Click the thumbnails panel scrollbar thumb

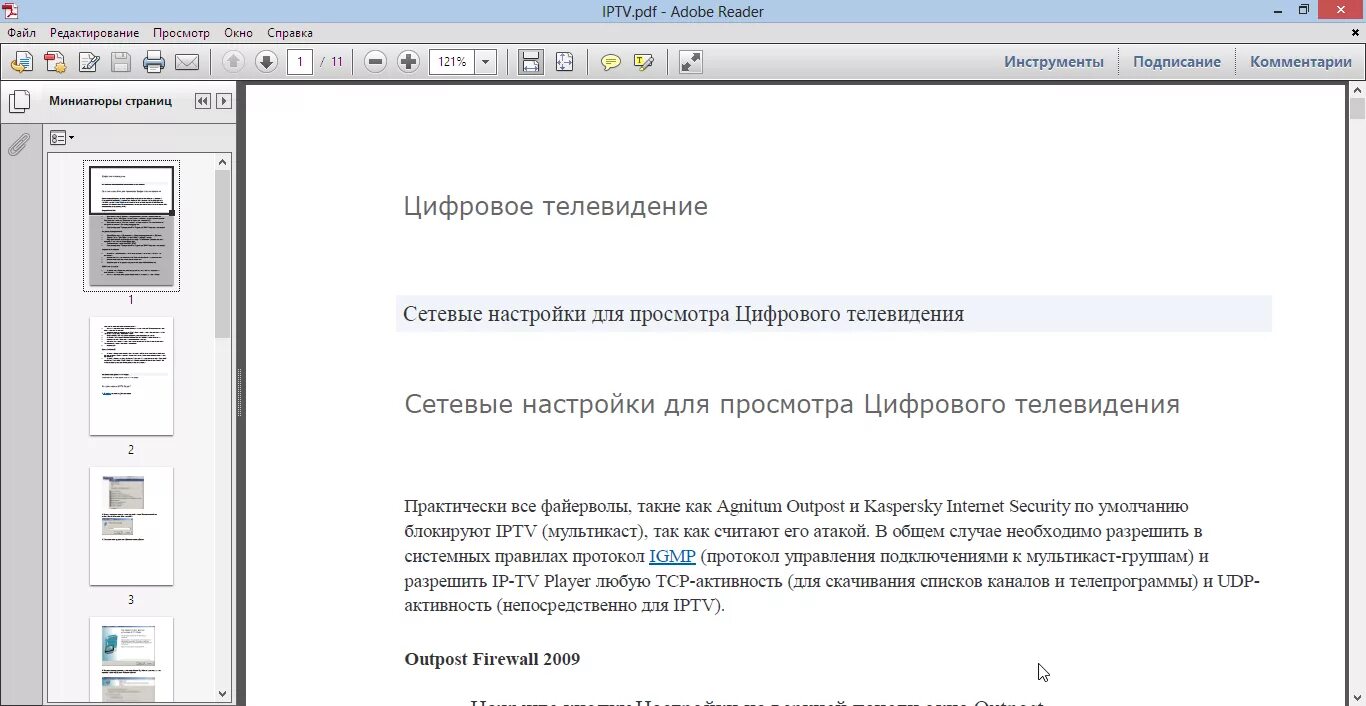click(223, 254)
